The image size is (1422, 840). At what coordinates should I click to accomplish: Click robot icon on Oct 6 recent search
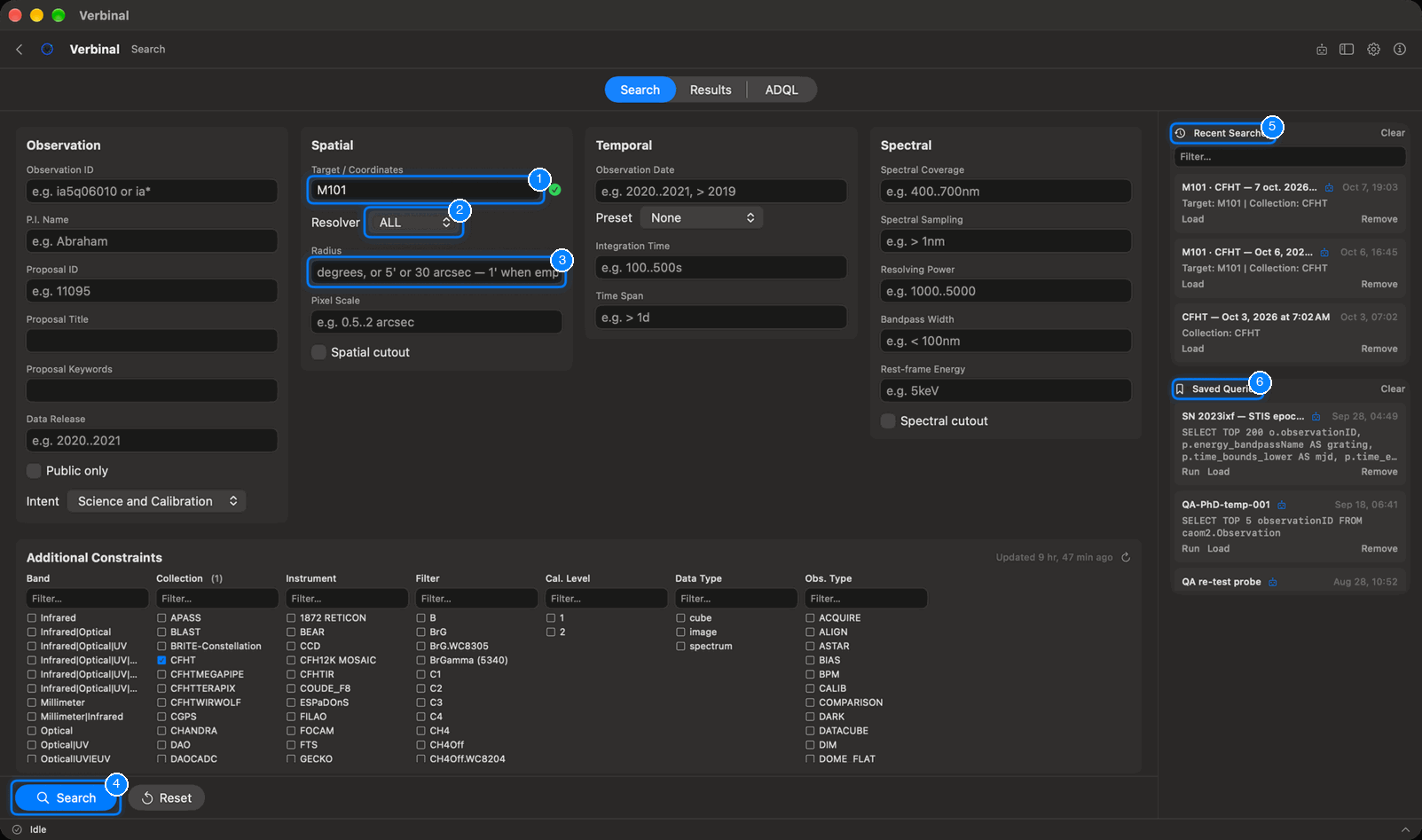click(x=1324, y=253)
